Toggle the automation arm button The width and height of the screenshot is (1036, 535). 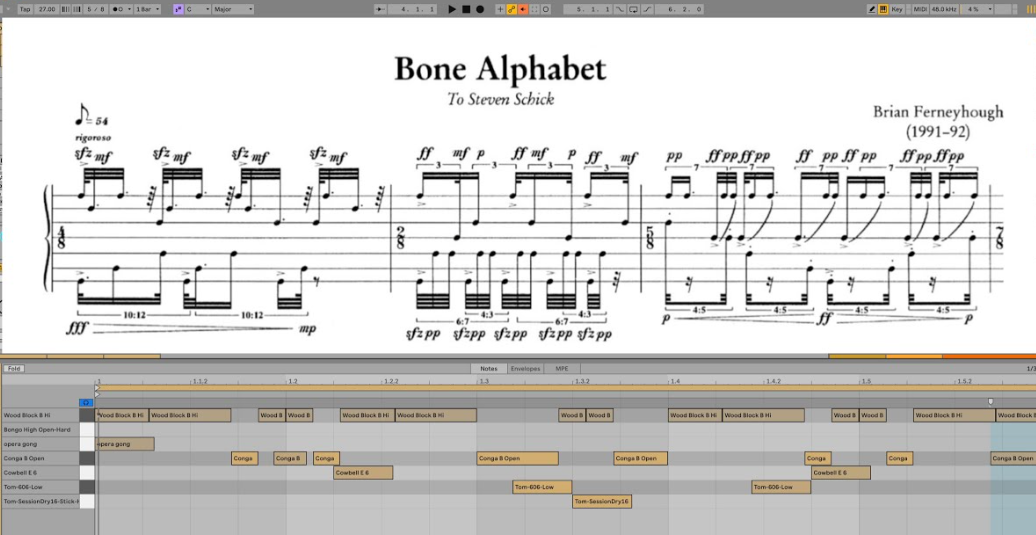point(511,9)
